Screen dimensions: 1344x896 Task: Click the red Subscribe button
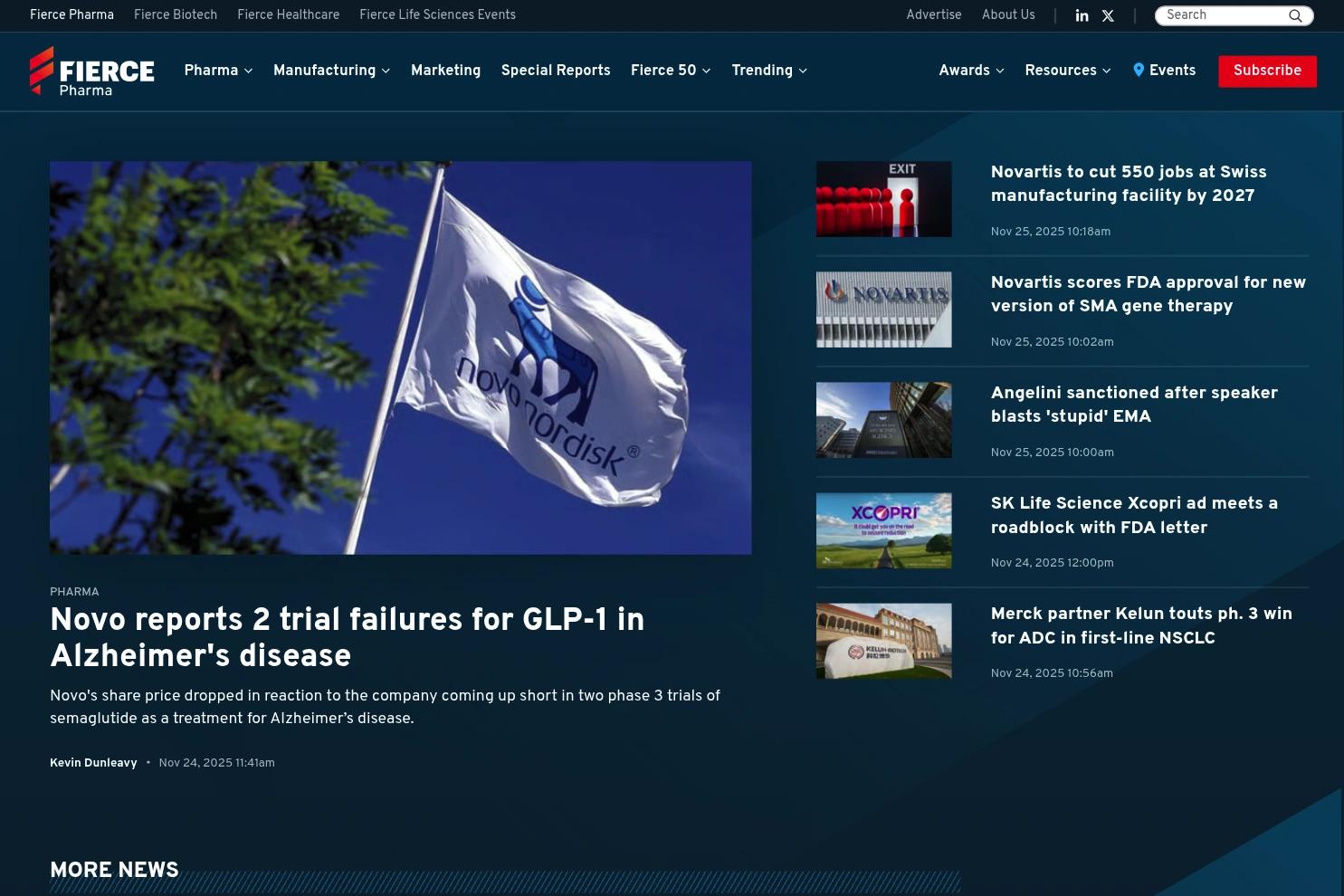tap(1267, 71)
